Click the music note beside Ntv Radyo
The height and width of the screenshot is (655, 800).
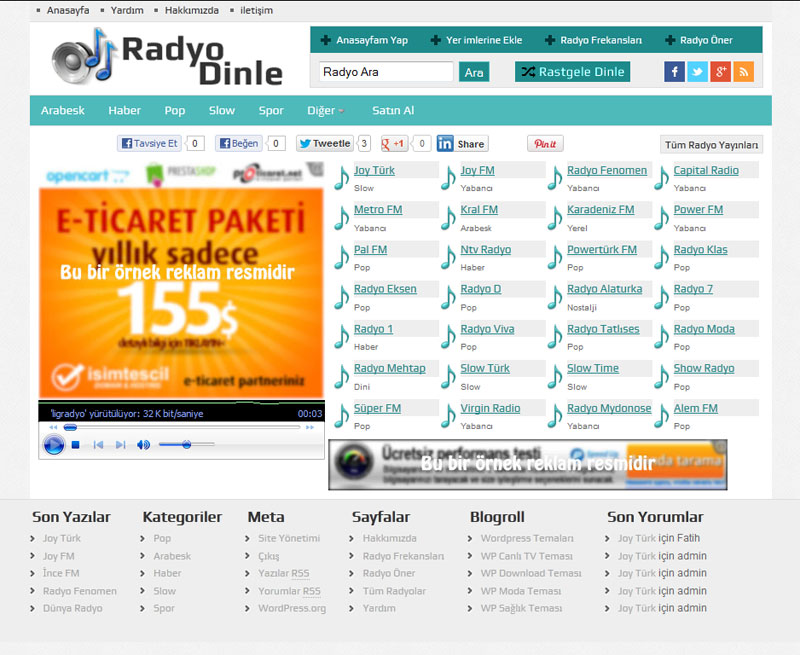tap(448, 258)
